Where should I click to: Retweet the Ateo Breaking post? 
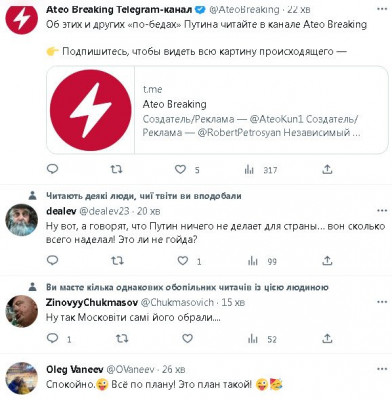click(x=116, y=170)
